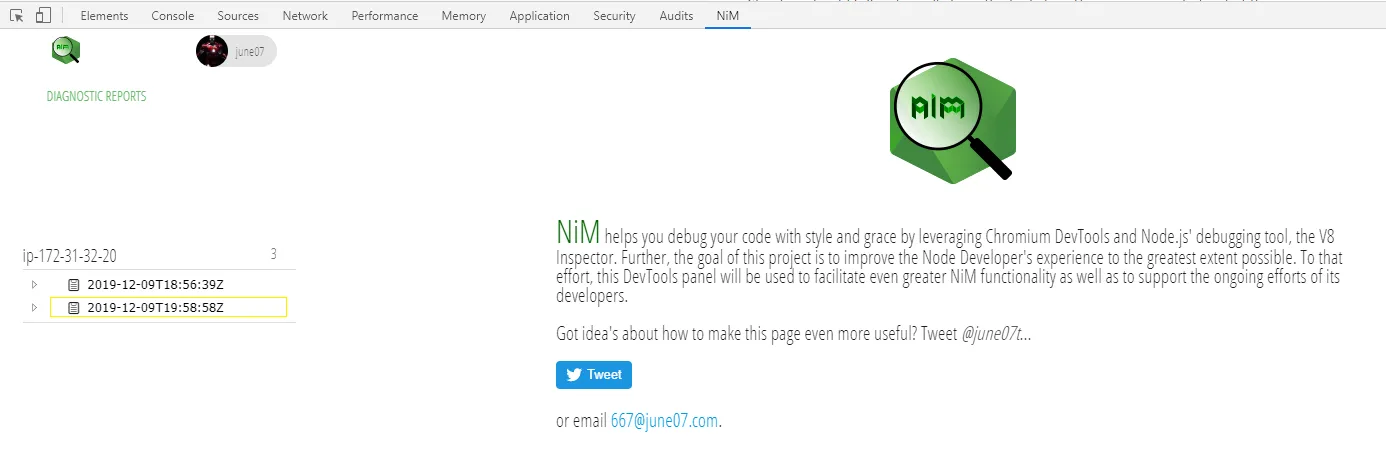Click report icon beside 2019-12-09T18:56:39Z
Screen dimensions: 1386x469
[x=73, y=284]
